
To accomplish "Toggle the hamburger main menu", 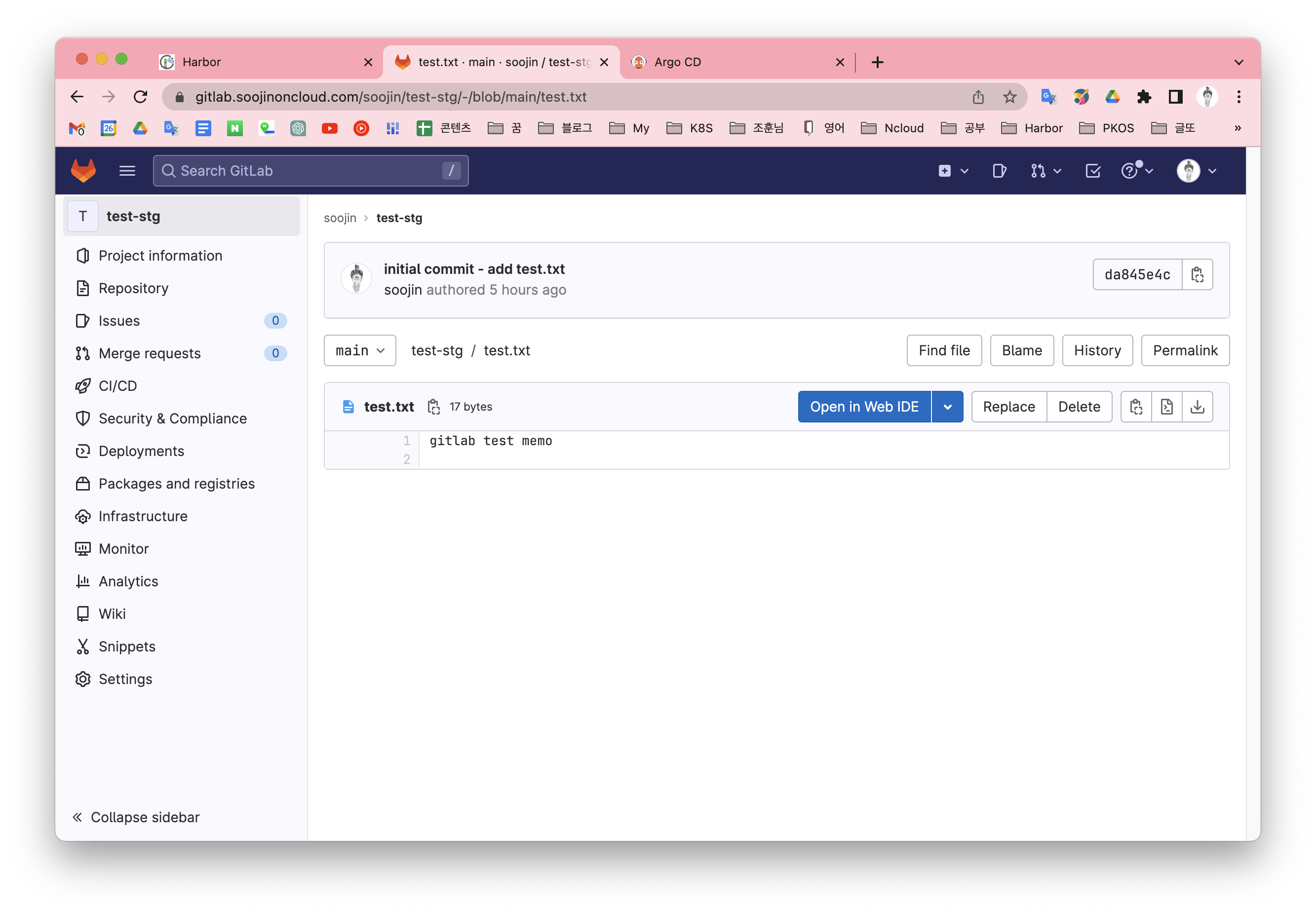I will tap(127, 171).
